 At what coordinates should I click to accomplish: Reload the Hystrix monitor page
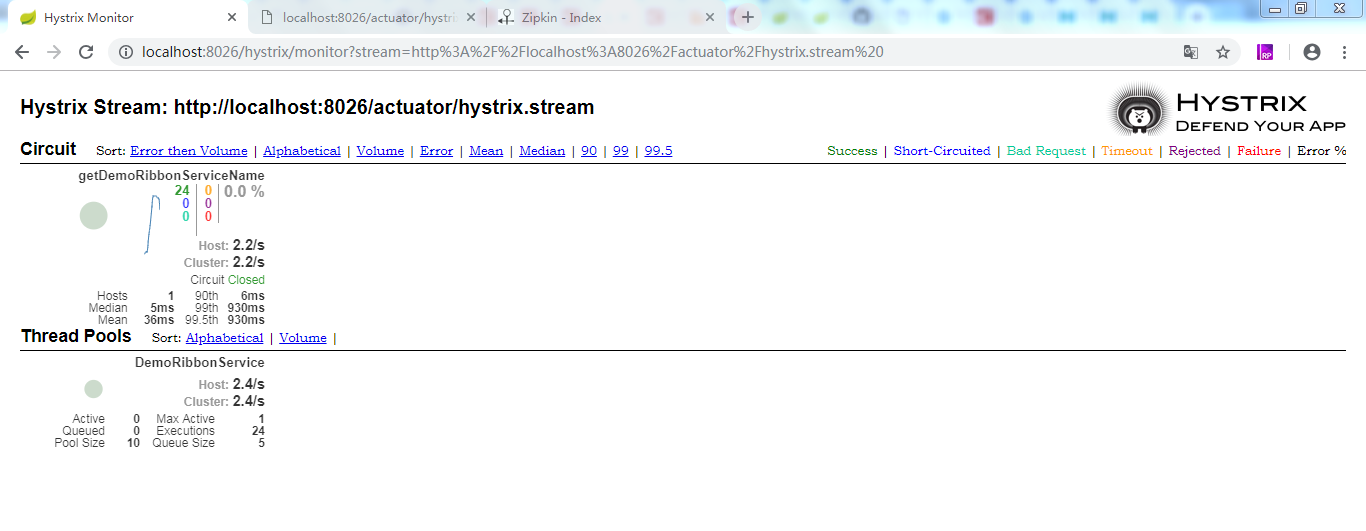point(86,52)
